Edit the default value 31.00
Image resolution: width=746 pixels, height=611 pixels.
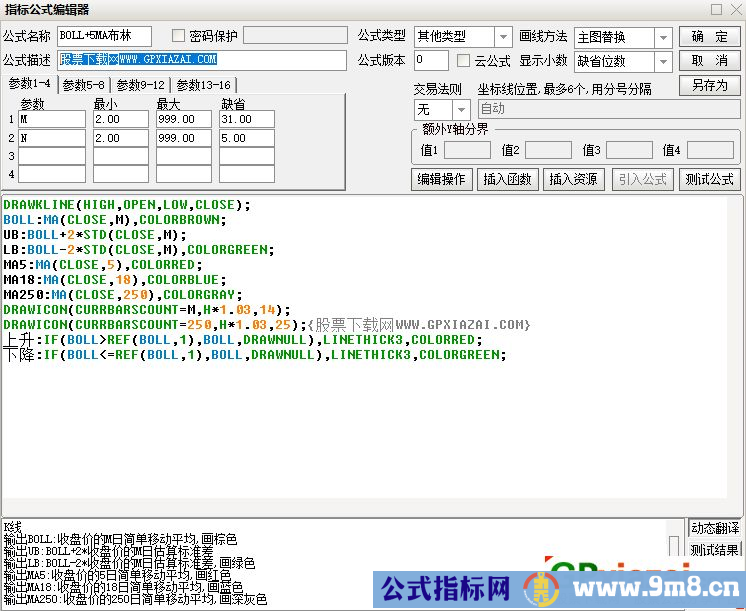pyautogui.click(x=247, y=119)
